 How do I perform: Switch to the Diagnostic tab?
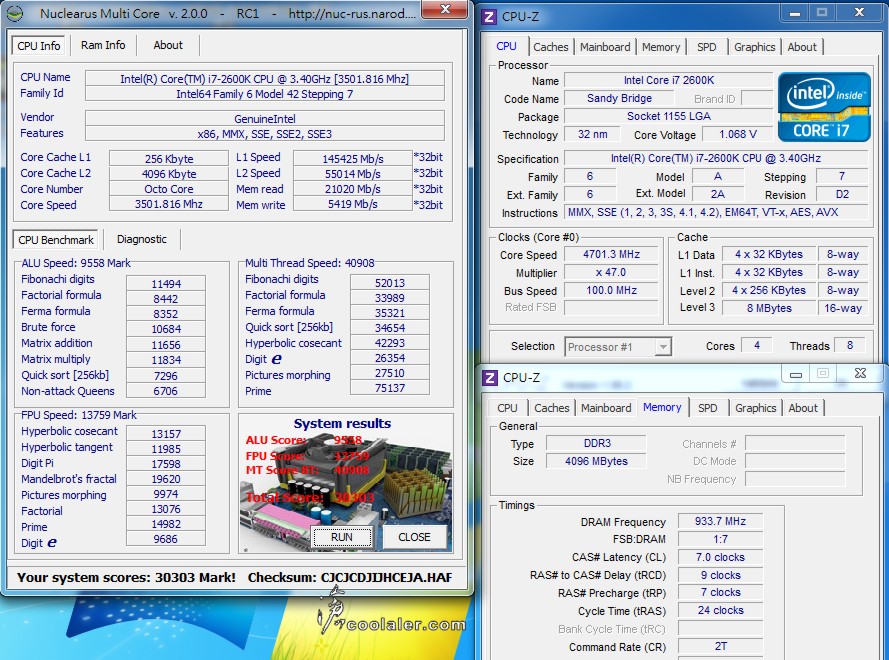click(142, 239)
